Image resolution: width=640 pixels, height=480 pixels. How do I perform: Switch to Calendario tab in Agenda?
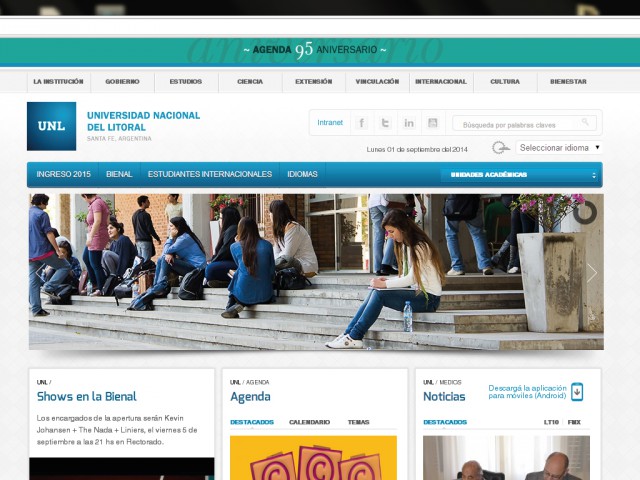point(309,422)
